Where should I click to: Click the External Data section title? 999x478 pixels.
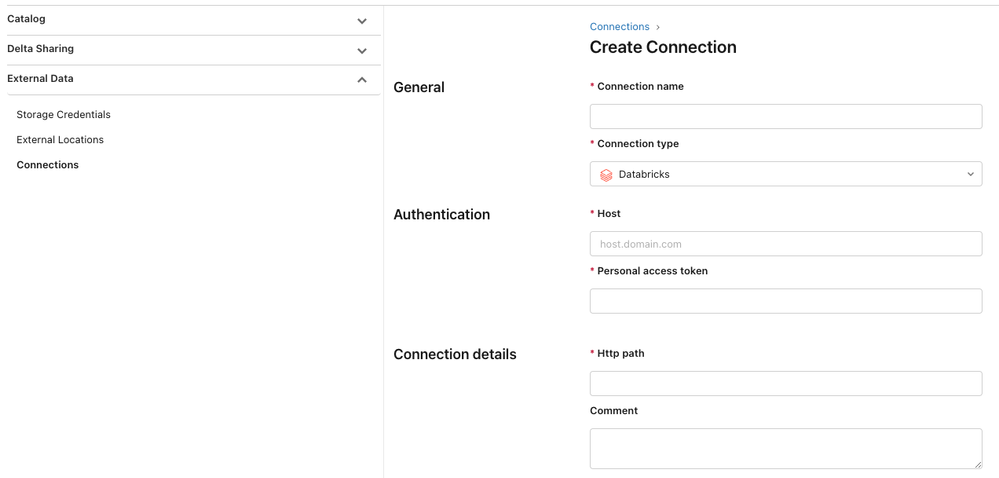(x=40, y=79)
